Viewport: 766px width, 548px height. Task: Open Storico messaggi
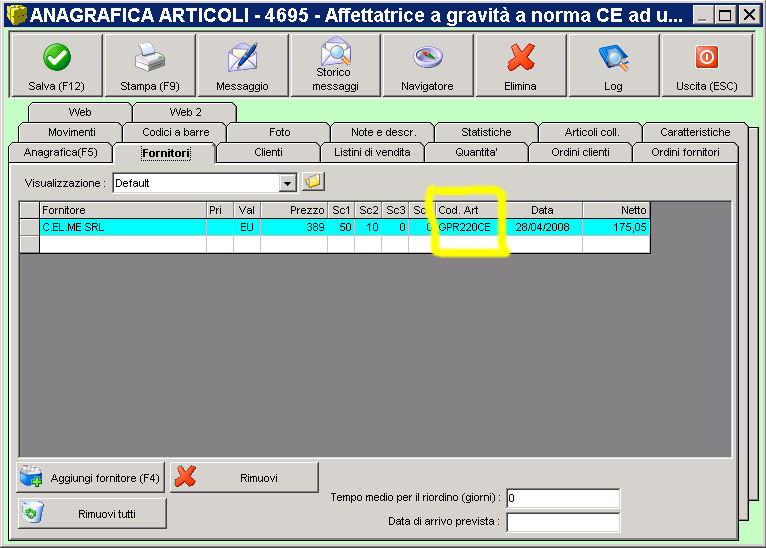click(x=335, y=65)
